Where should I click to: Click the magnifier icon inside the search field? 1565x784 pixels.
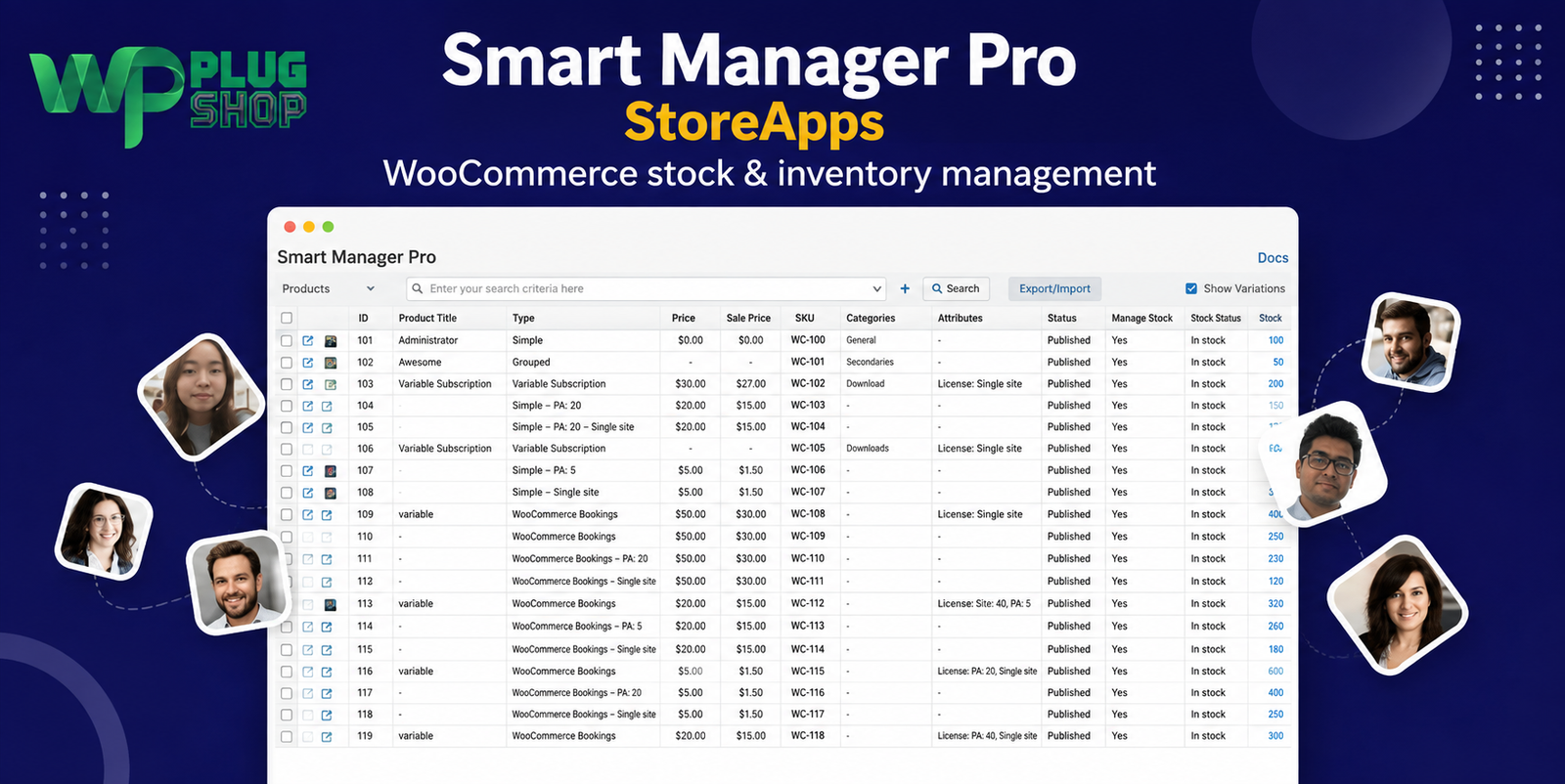[x=418, y=288]
